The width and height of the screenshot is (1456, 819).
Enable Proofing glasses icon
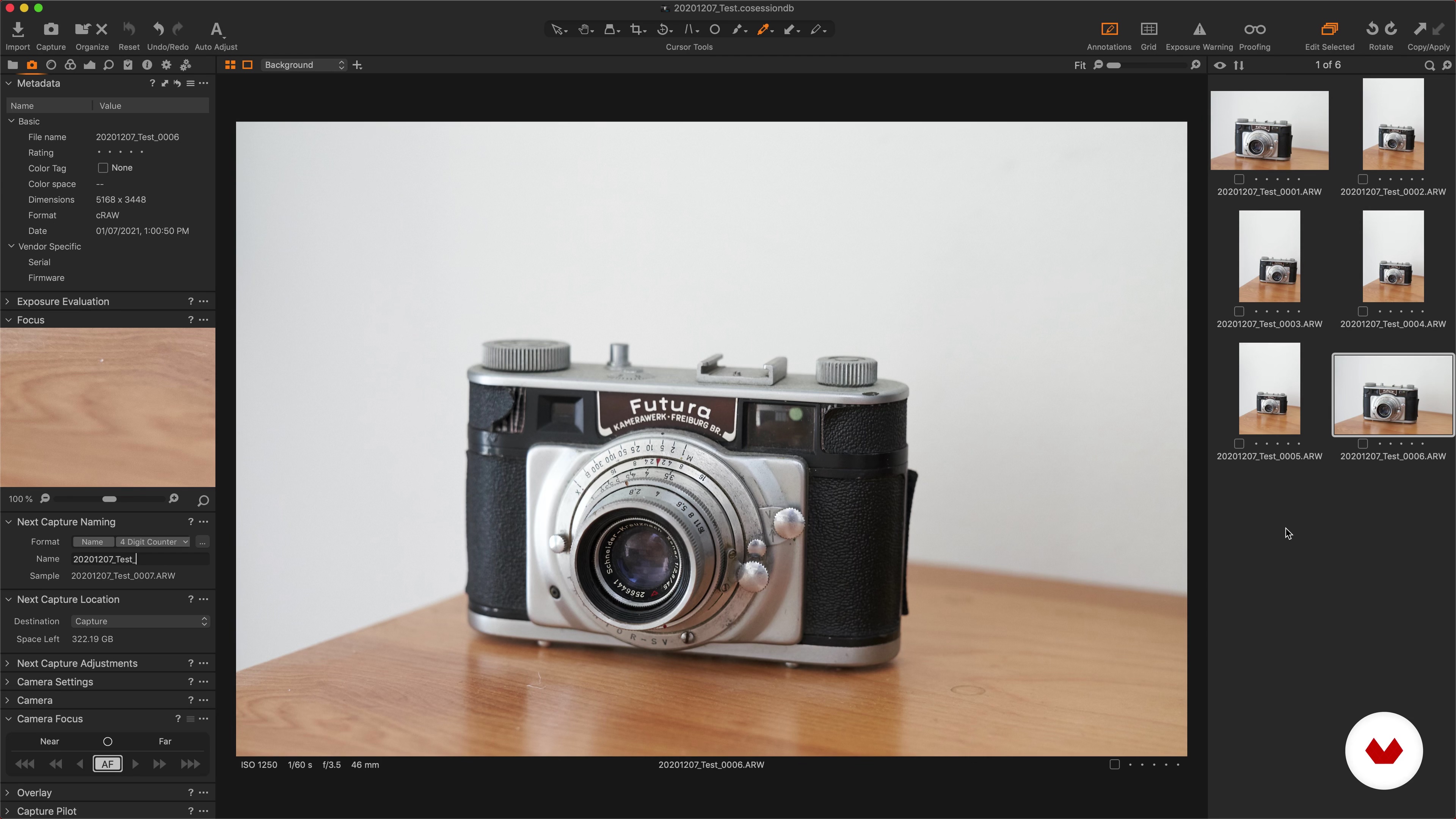(x=1255, y=30)
